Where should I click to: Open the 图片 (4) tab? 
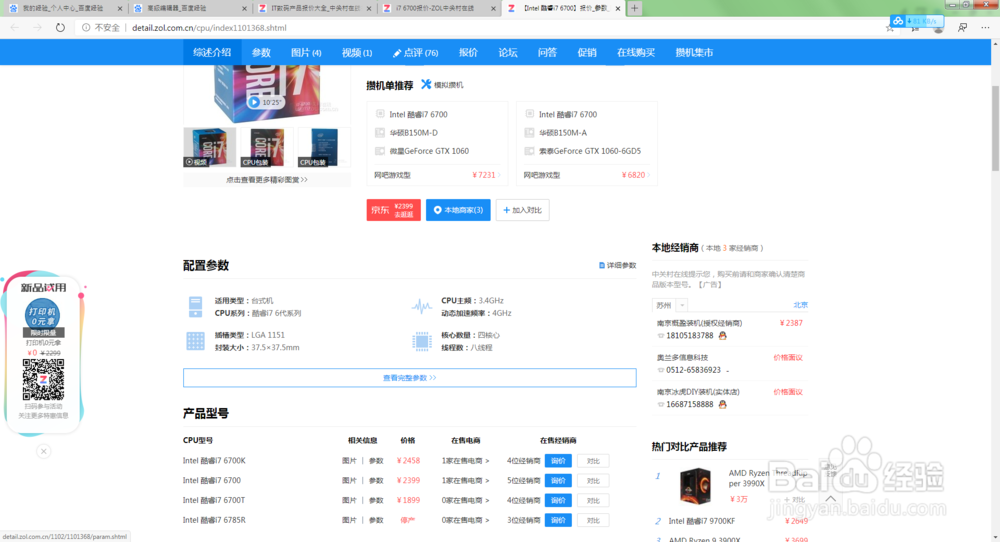(306, 52)
